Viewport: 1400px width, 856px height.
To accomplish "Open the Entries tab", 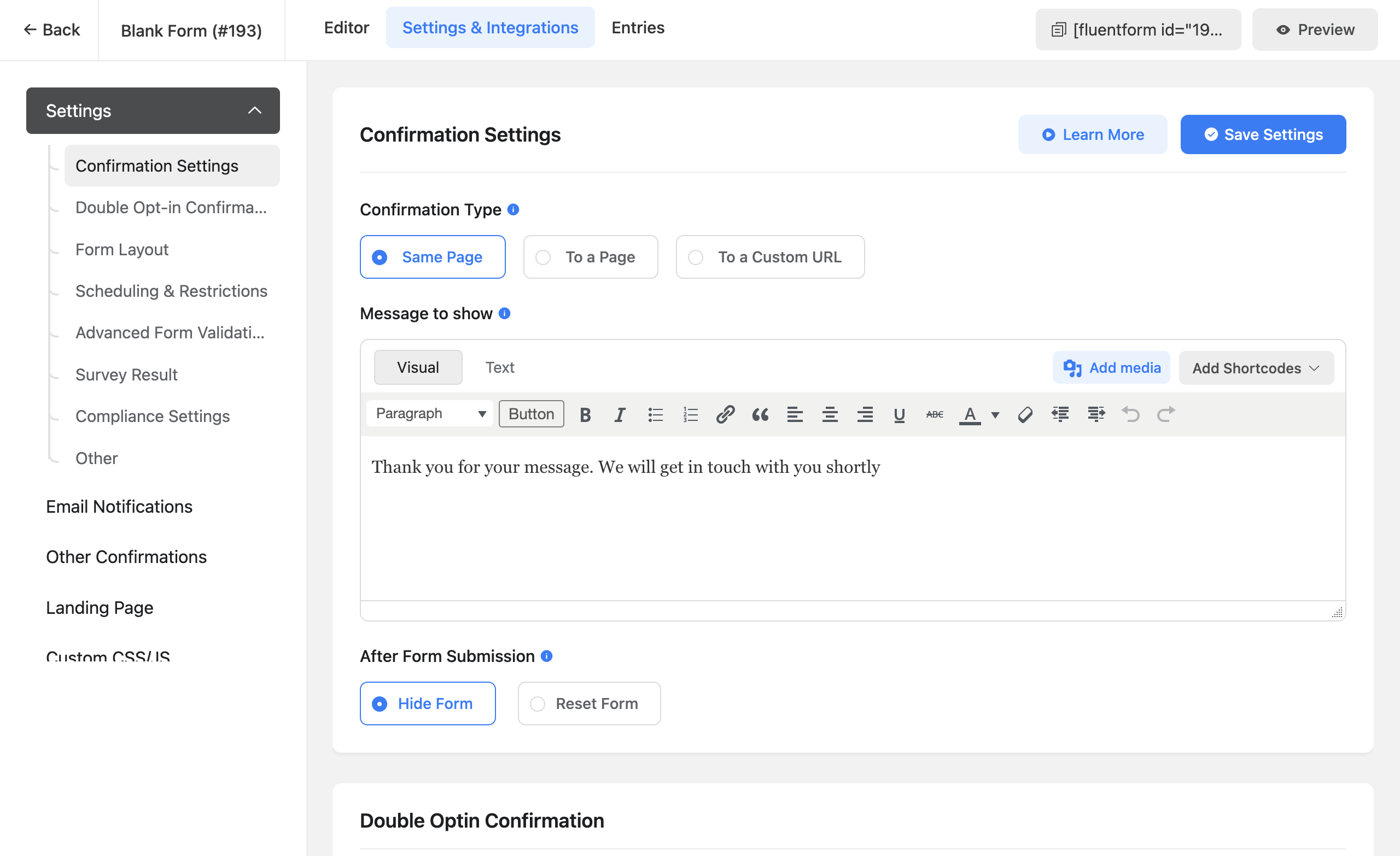I will (638, 27).
